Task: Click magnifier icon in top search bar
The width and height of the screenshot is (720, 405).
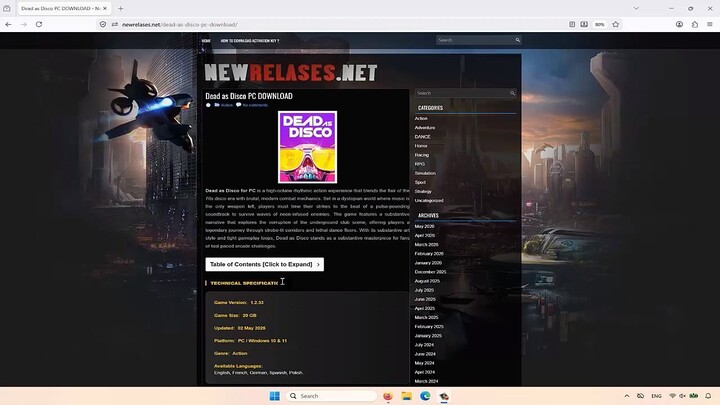Action: (x=518, y=40)
